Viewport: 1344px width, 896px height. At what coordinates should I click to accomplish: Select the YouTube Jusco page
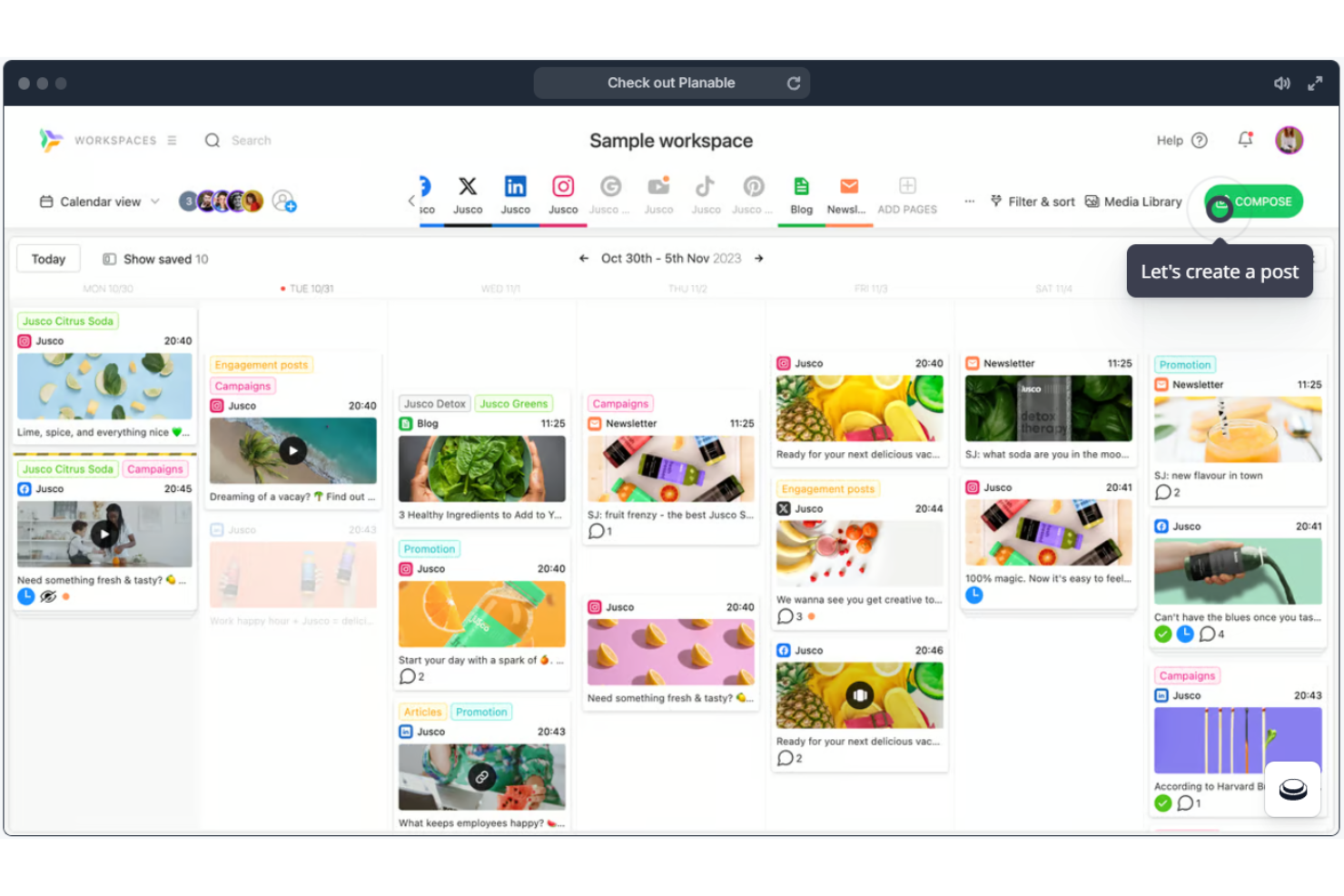pyautogui.click(x=658, y=195)
